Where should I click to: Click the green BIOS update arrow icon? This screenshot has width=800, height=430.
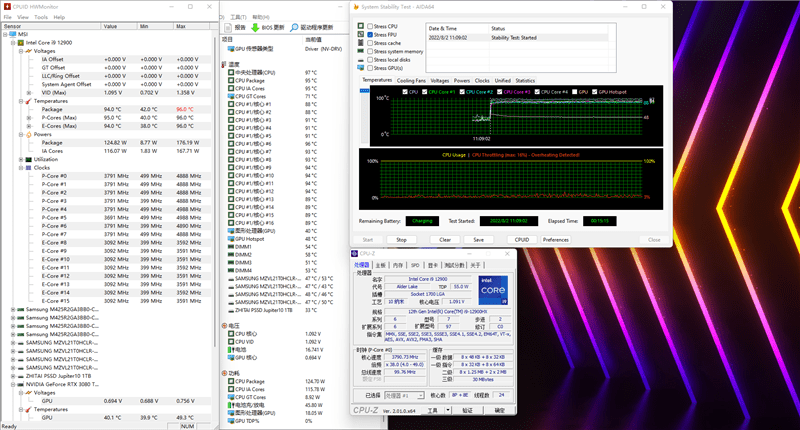pos(255,28)
